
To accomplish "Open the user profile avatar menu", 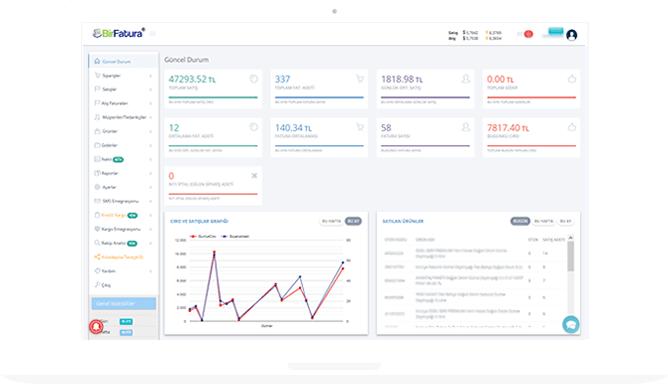I will click(x=572, y=35).
